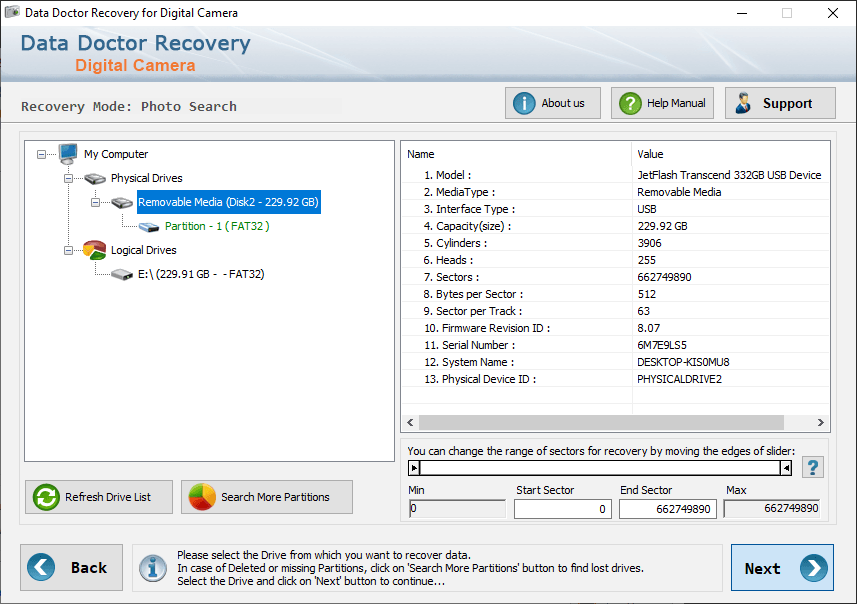Screen dimensions: 857x604
Task: Select the '4. Capacity(size) :' row
Action: (x=615, y=226)
